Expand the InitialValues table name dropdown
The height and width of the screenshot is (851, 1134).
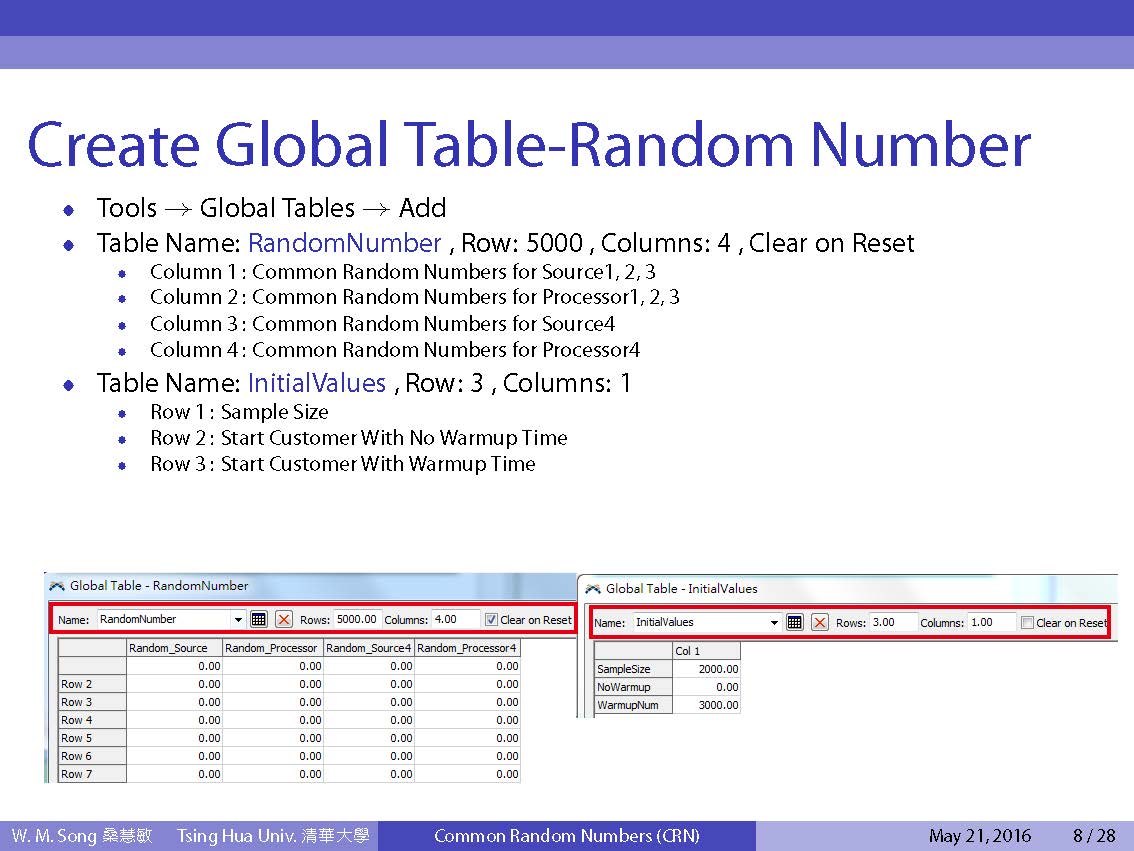(x=774, y=623)
